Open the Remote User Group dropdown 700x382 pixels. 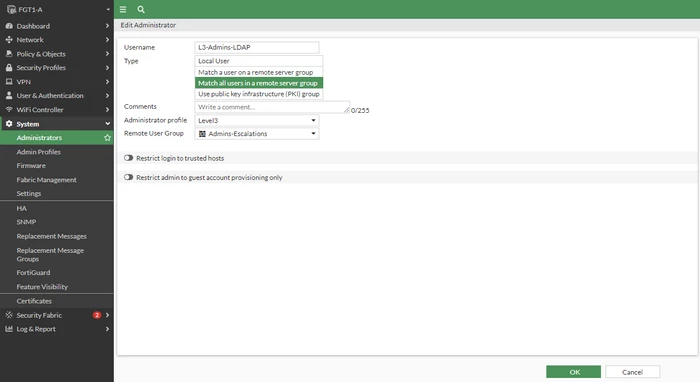(x=257, y=133)
